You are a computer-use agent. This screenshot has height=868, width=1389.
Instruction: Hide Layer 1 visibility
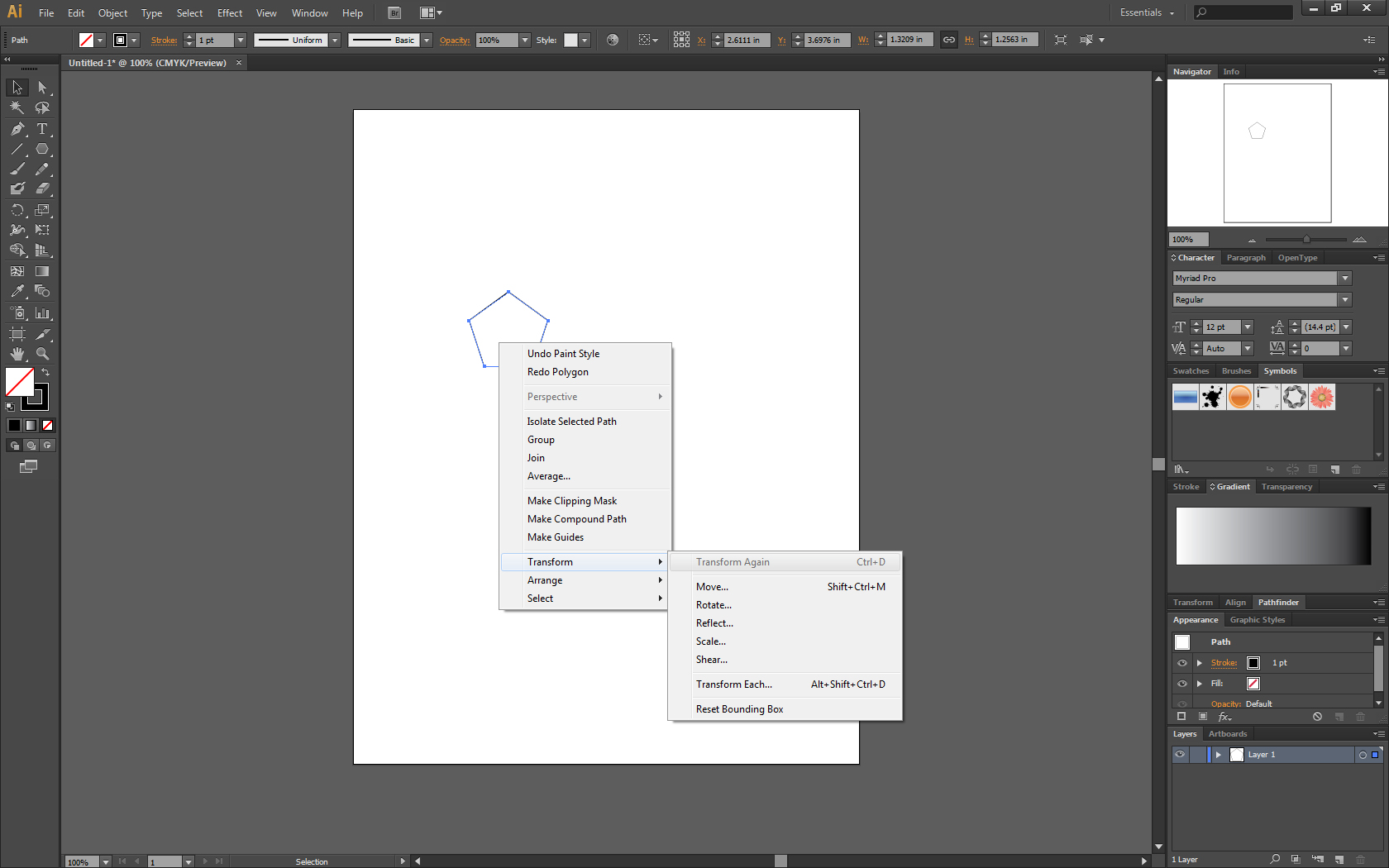1180,754
